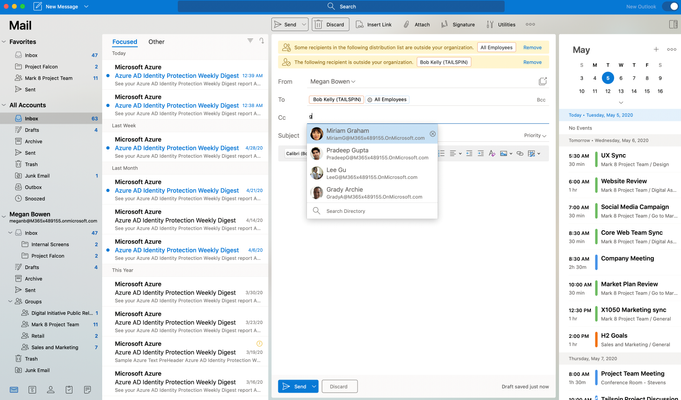Screen dimensions: 681x400
Task: Click the increase indent icon
Action: [480, 153]
